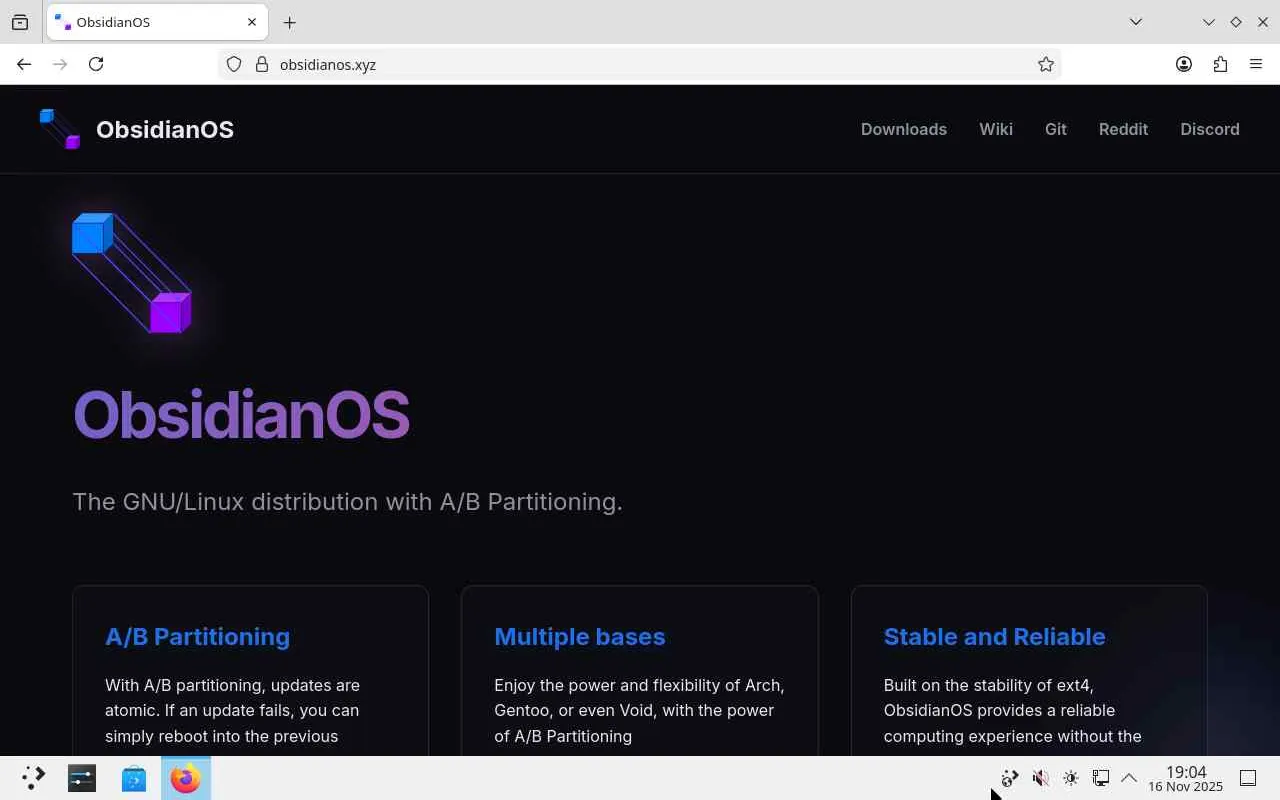The height and width of the screenshot is (800, 1280).
Task: Minimize the Firefox window
Action: 1209,22
